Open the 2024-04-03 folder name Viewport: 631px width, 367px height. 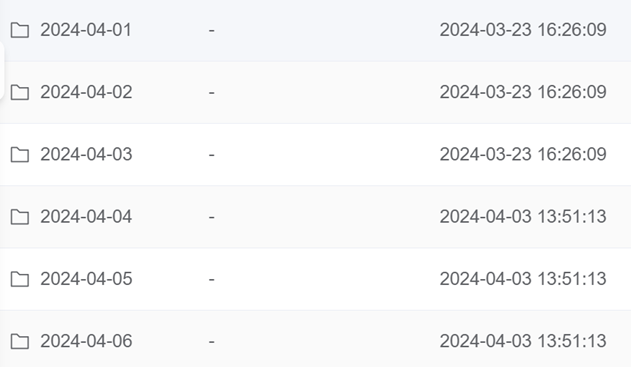(x=86, y=154)
